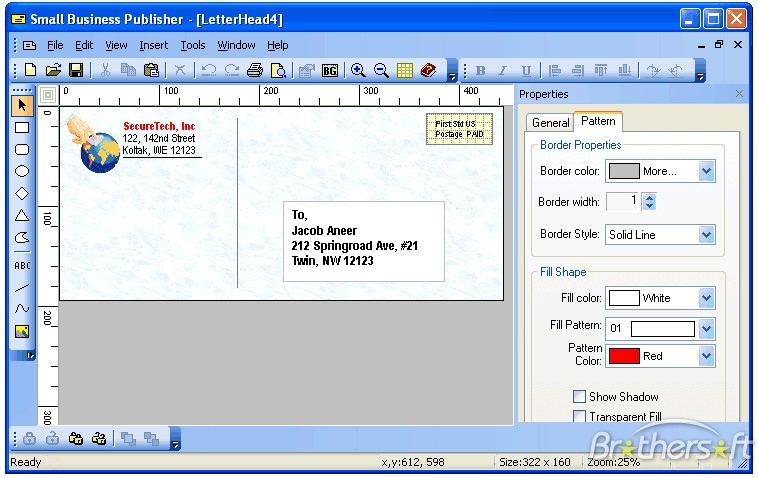Zoom out with the minus magnifier
The image size is (758, 478).
pos(381,70)
